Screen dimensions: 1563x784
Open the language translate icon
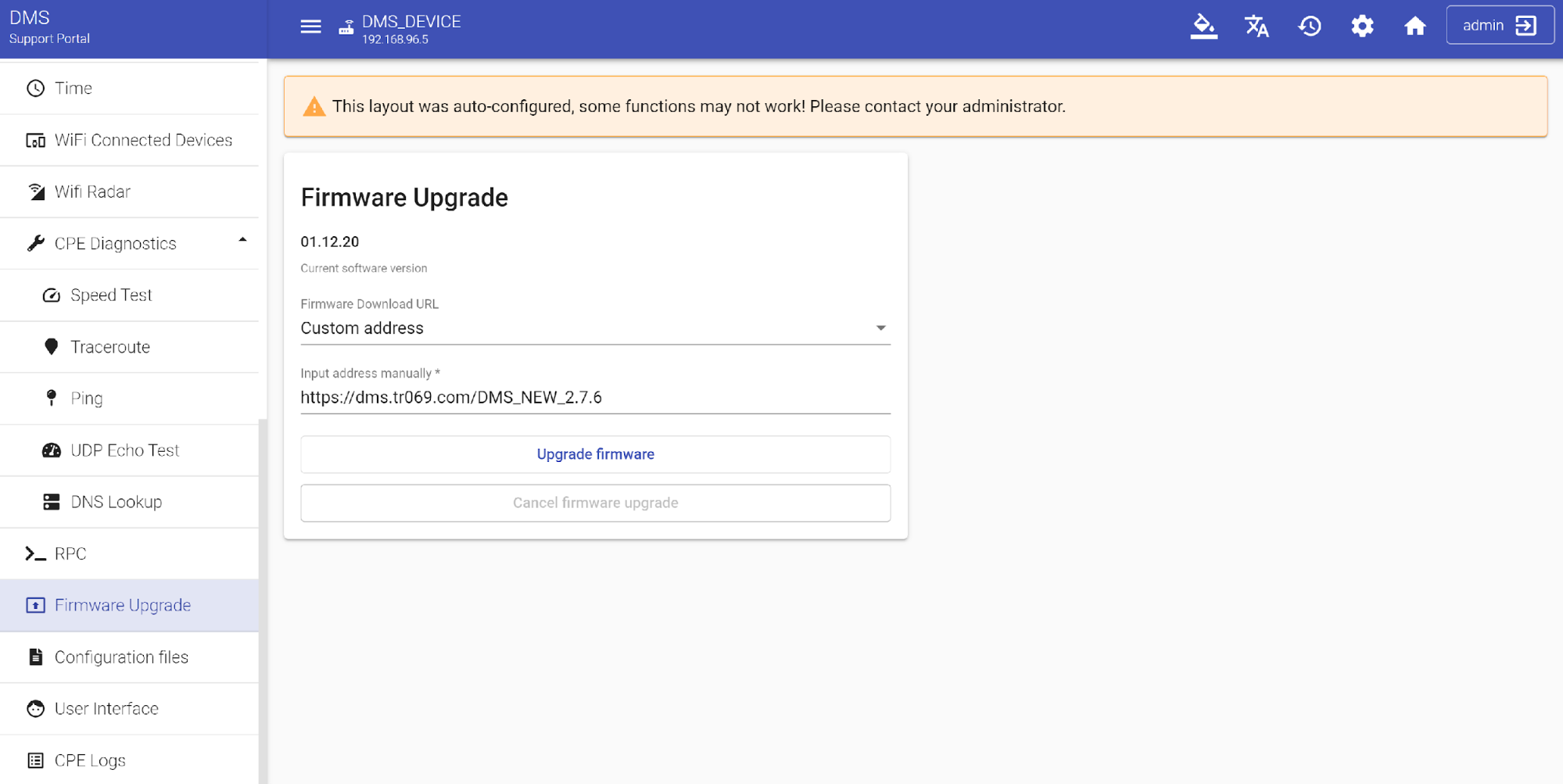pos(1256,27)
